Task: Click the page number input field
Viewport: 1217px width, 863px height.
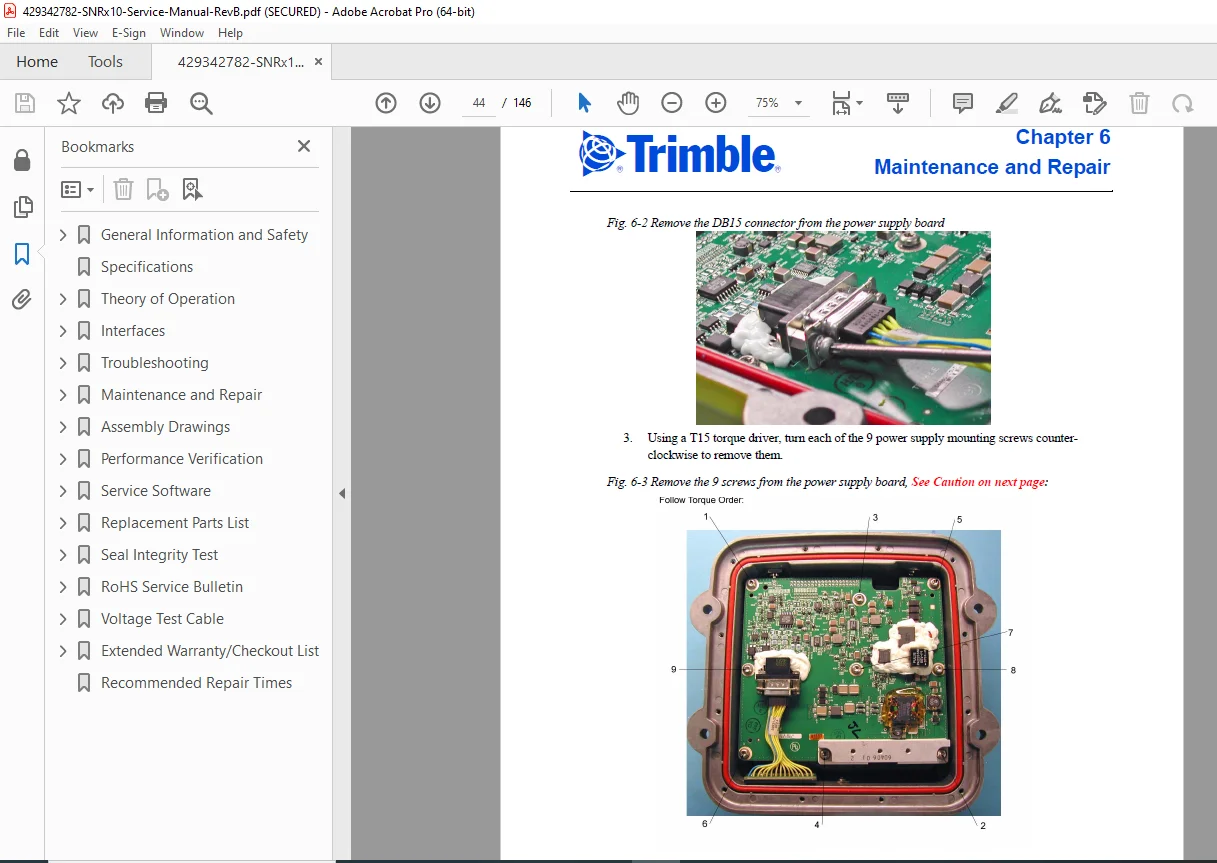Action: pyautogui.click(x=479, y=103)
